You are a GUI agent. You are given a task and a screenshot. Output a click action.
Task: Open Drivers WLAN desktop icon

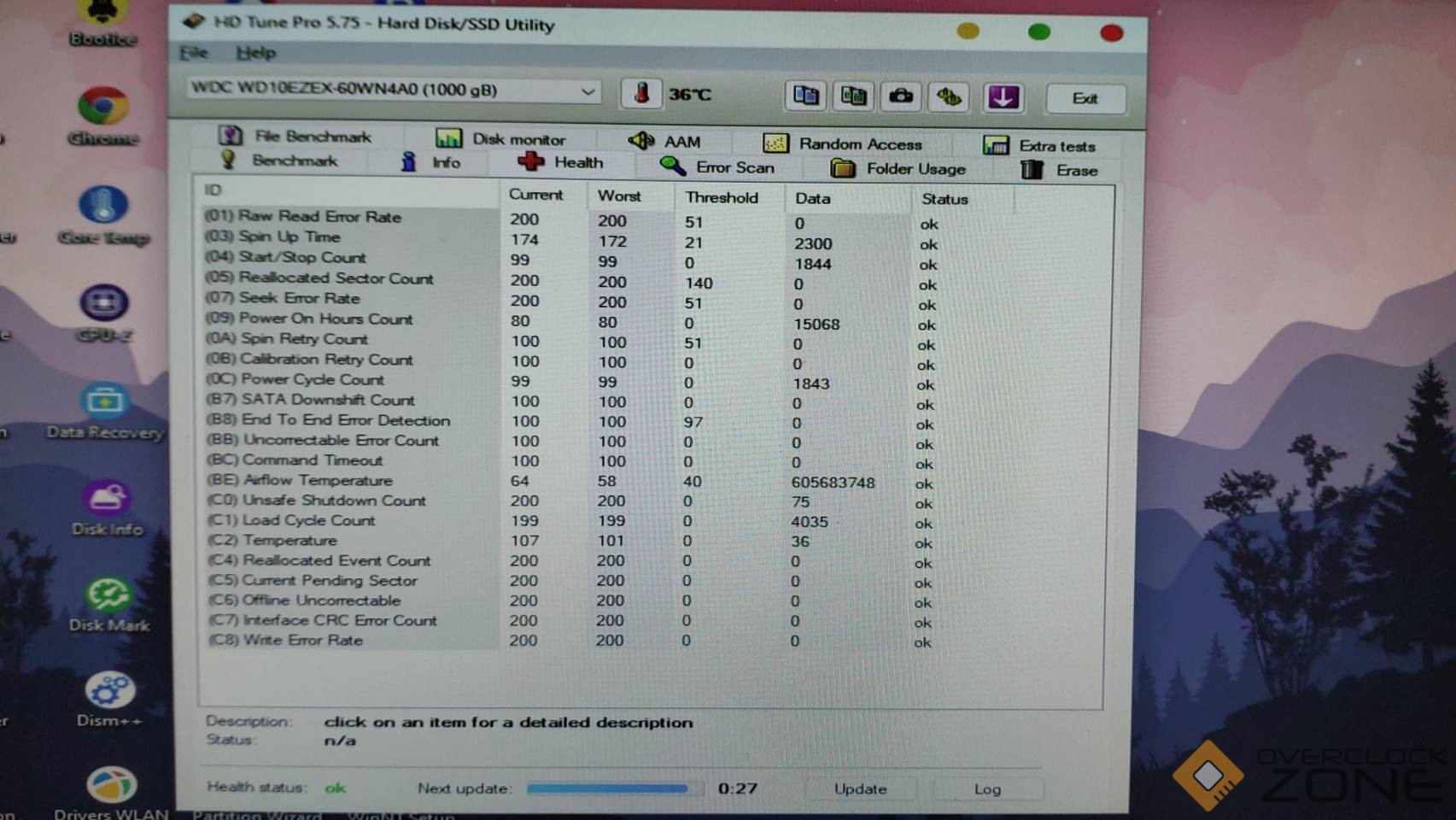coord(111,794)
